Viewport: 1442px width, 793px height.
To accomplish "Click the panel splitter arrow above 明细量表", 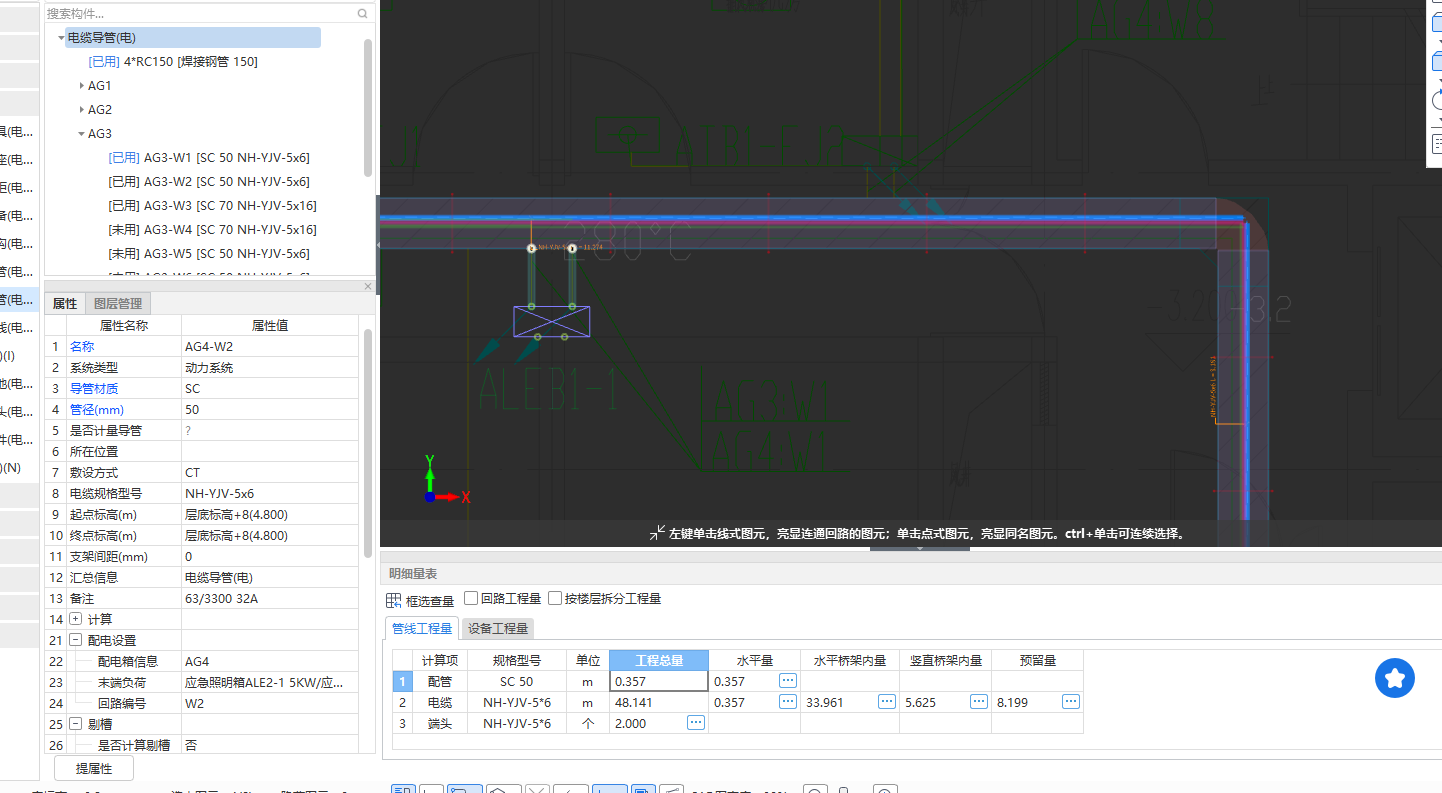I will point(920,548).
